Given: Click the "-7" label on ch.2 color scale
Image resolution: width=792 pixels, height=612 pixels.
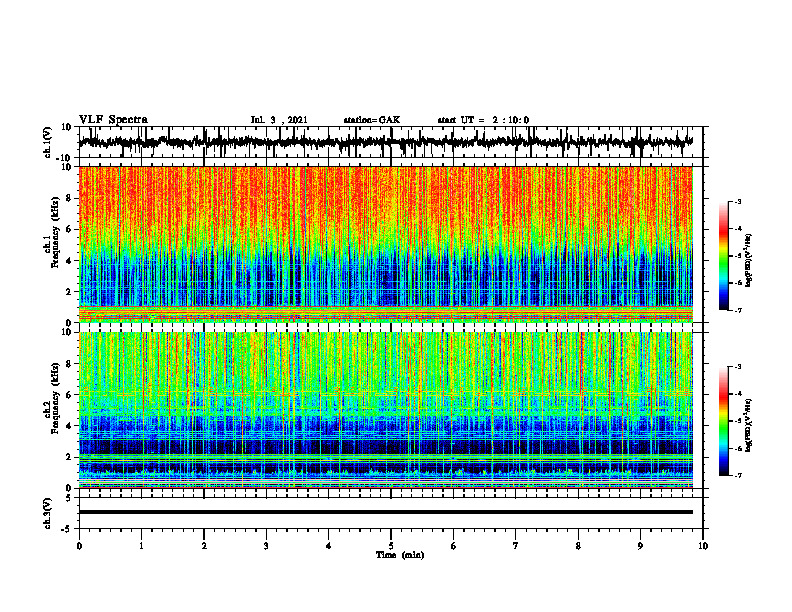Looking at the screenshot, I should tap(738, 475).
